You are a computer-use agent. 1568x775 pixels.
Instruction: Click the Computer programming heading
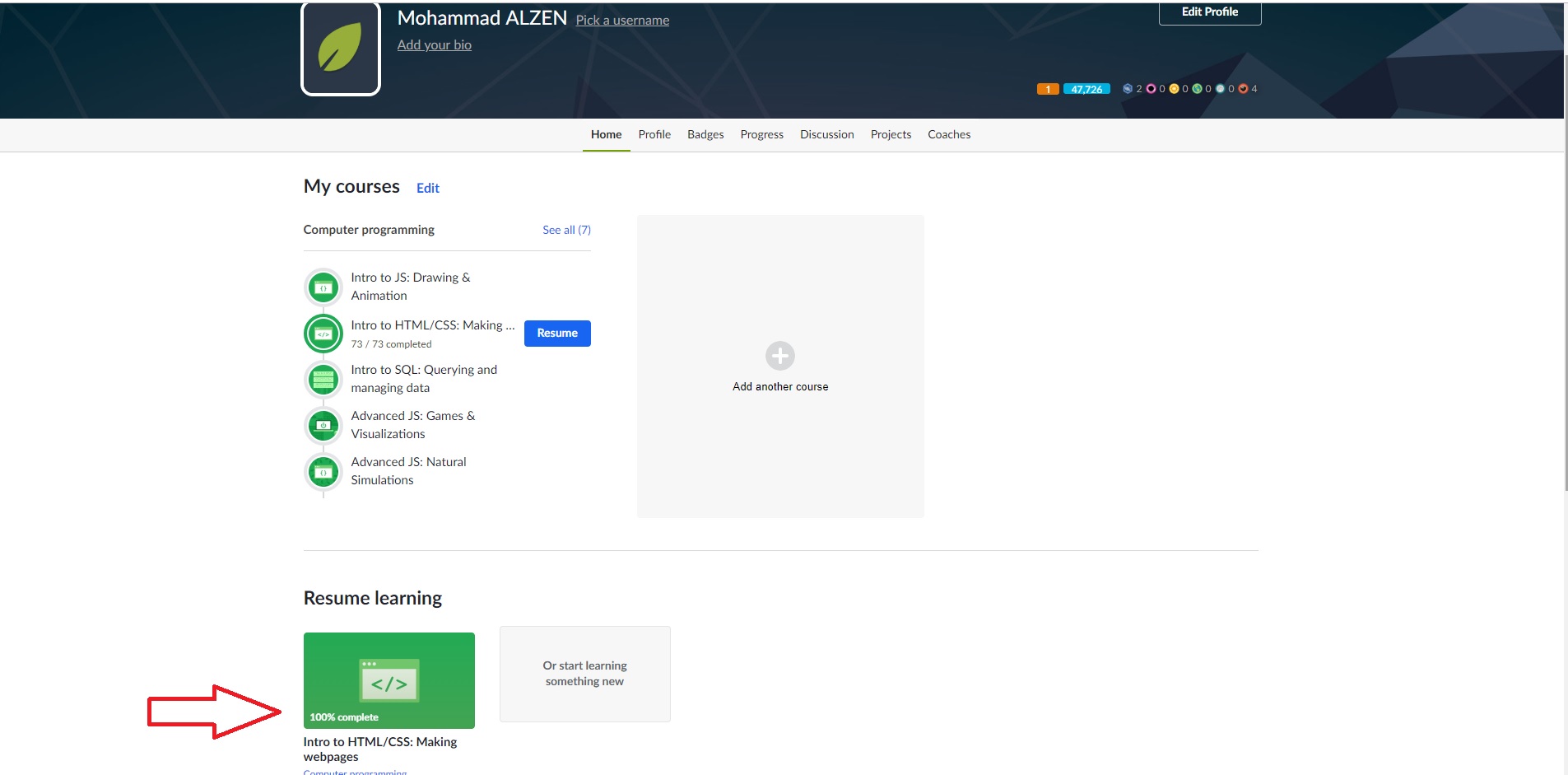point(369,230)
